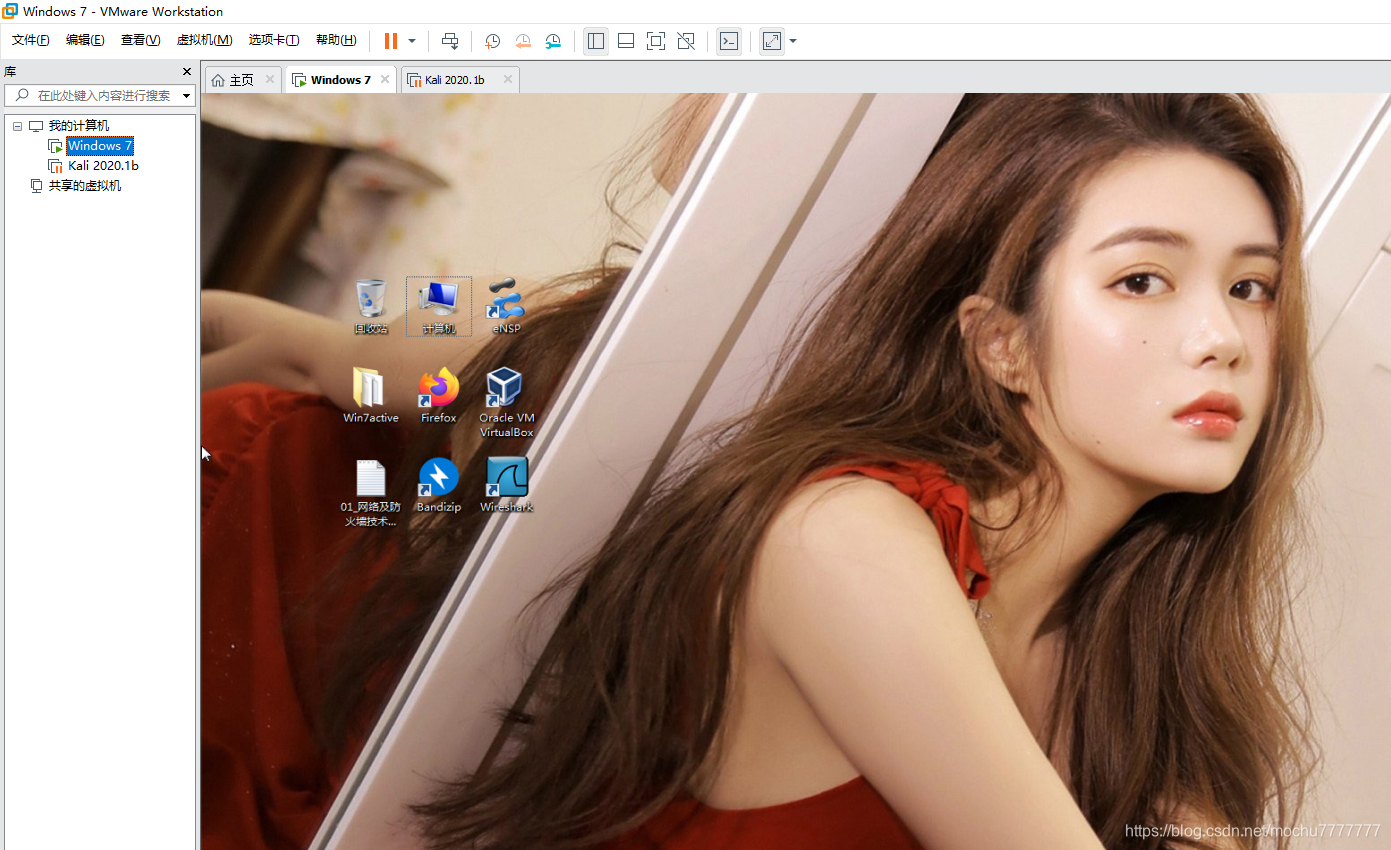This screenshot has width=1391, height=850.
Task: Click the VMware Workstation title bar icon
Action: 10,11
